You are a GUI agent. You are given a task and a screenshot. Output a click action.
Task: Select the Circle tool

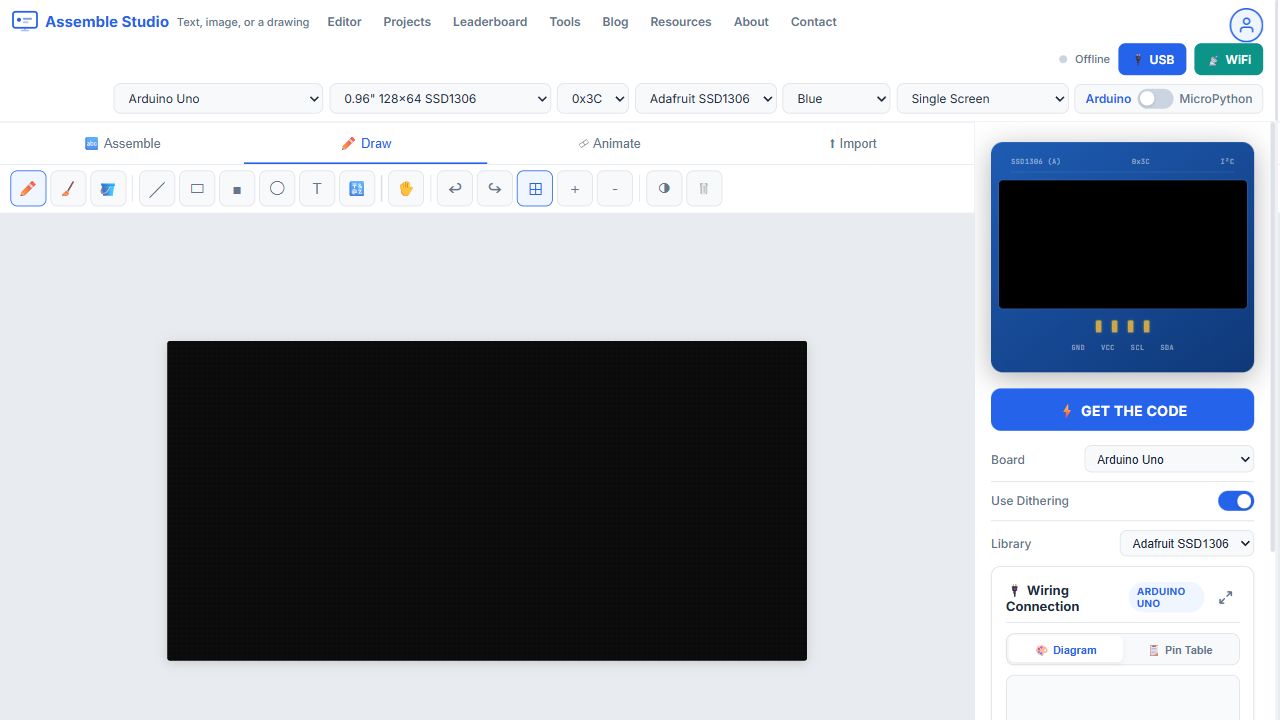click(277, 188)
